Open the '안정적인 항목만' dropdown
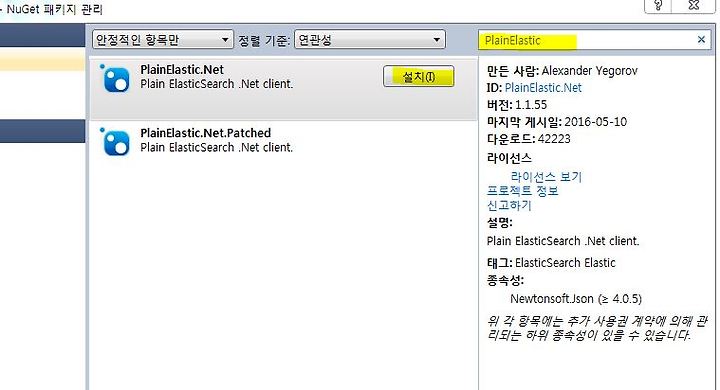Screen dimensions: 720x390 pos(163,40)
